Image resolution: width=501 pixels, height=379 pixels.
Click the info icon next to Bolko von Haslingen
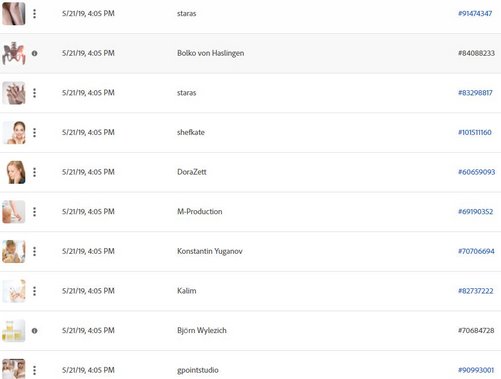(x=34, y=53)
